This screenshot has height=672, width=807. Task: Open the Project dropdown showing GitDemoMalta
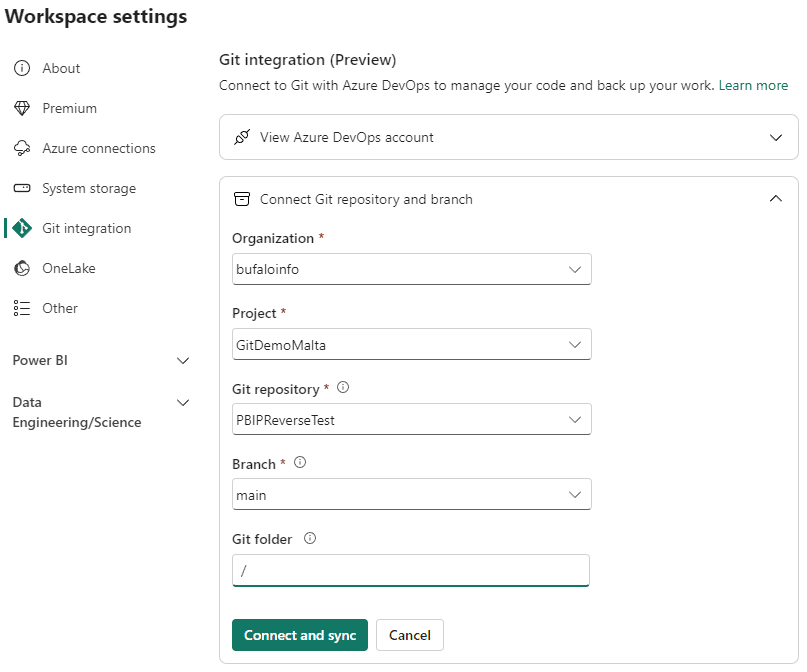[411, 344]
